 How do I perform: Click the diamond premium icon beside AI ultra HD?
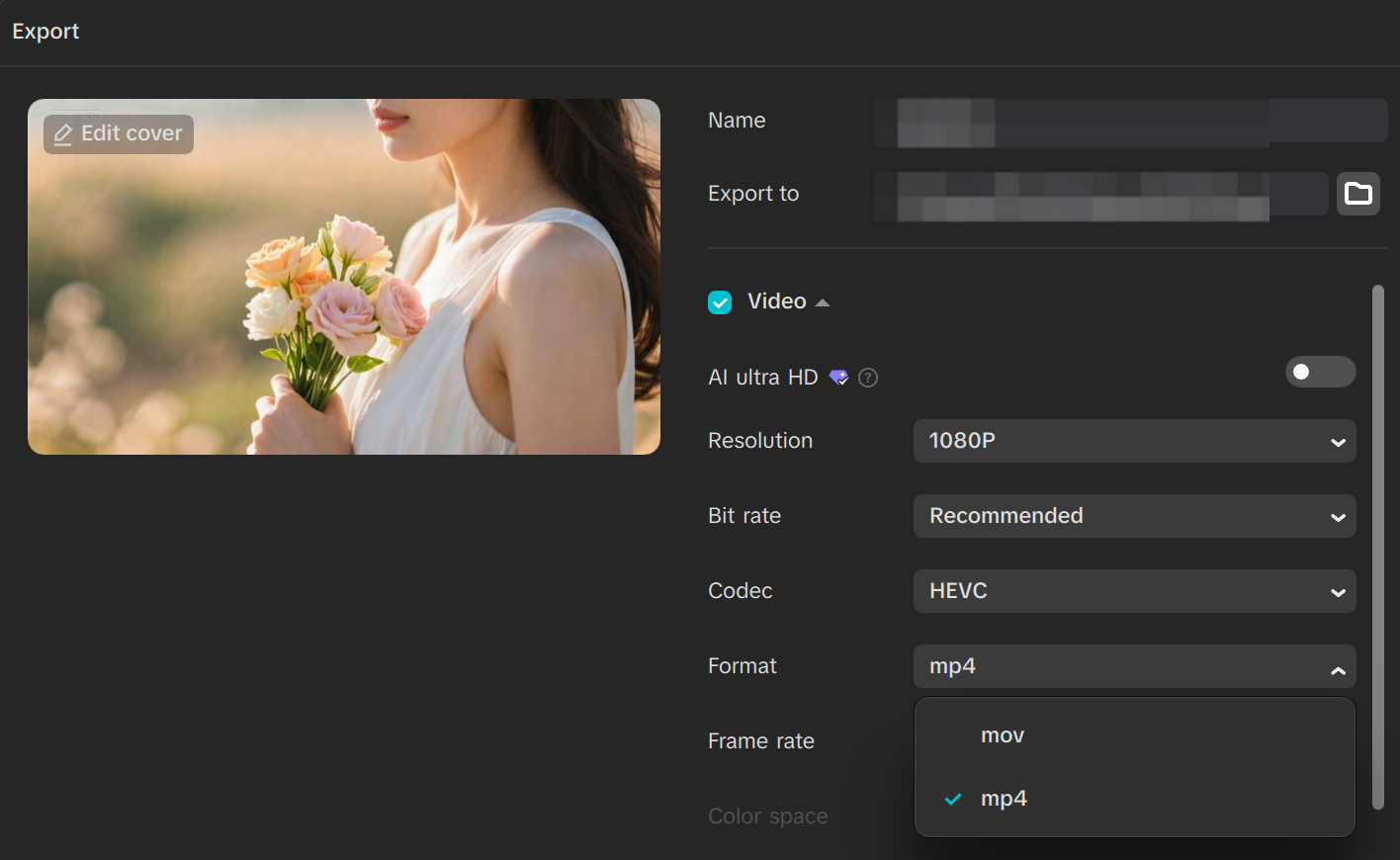click(838, 377)
